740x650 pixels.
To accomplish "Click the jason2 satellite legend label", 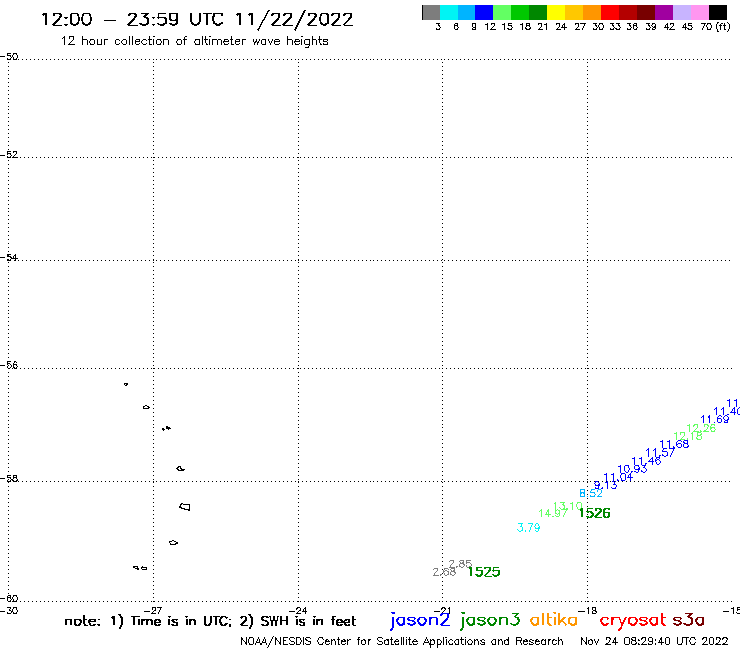I will [x=420, y=620].
